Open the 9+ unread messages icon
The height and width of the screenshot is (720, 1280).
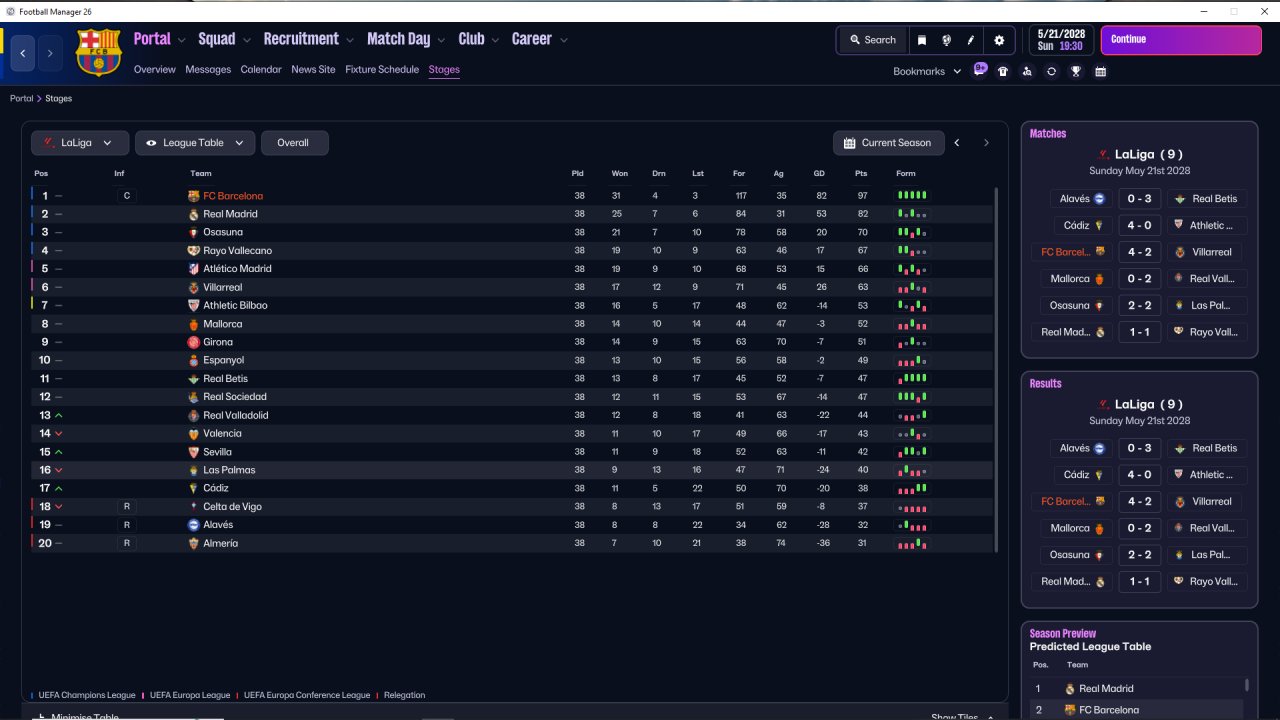coord(980,70)
